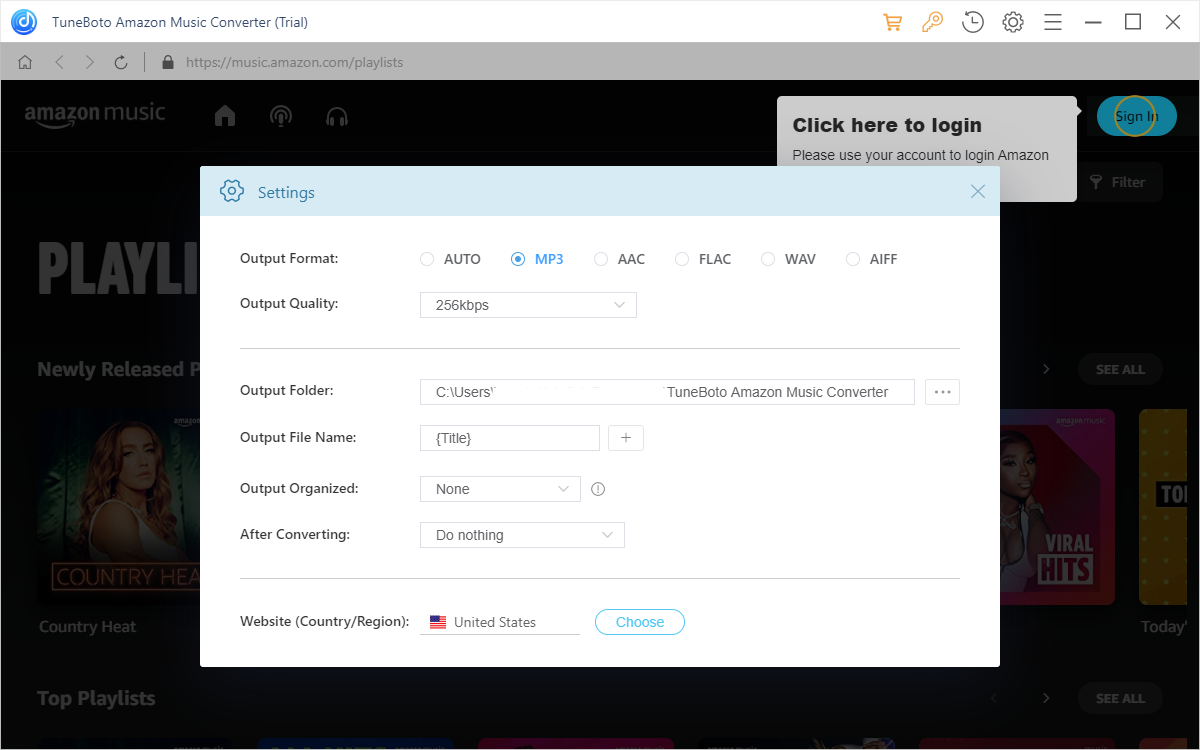Select AUTO output format
The image size is (1200, 750).
[x=451, y=259]
